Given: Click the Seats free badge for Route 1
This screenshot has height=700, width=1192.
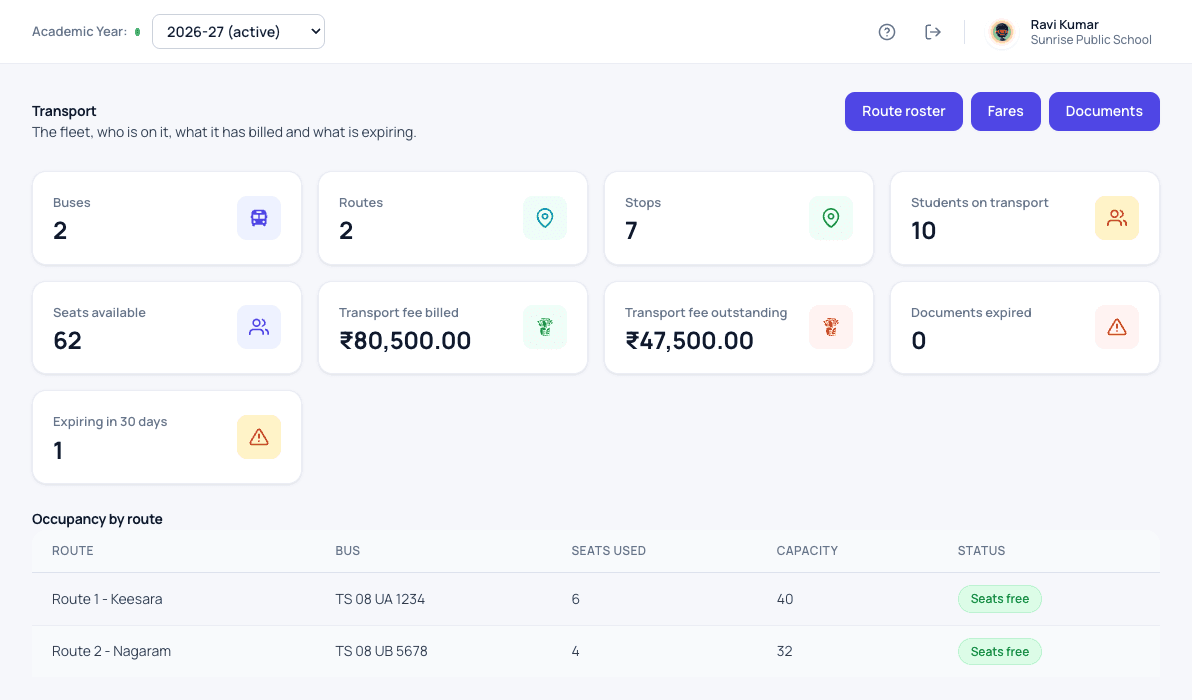Looking at the screenshot, I should (x=1000, y=599).
